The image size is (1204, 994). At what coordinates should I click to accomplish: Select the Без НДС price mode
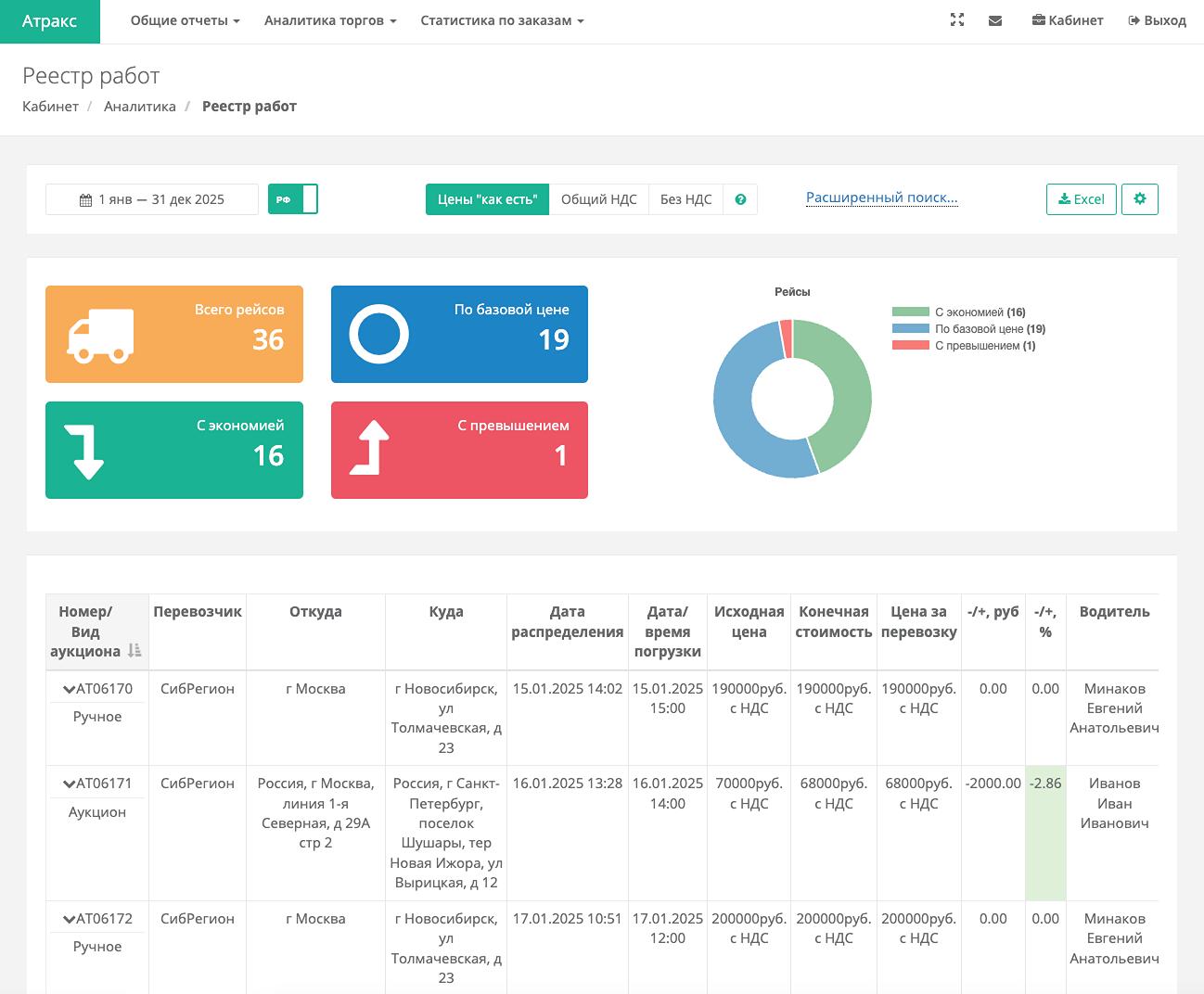[x=685, y=199]
